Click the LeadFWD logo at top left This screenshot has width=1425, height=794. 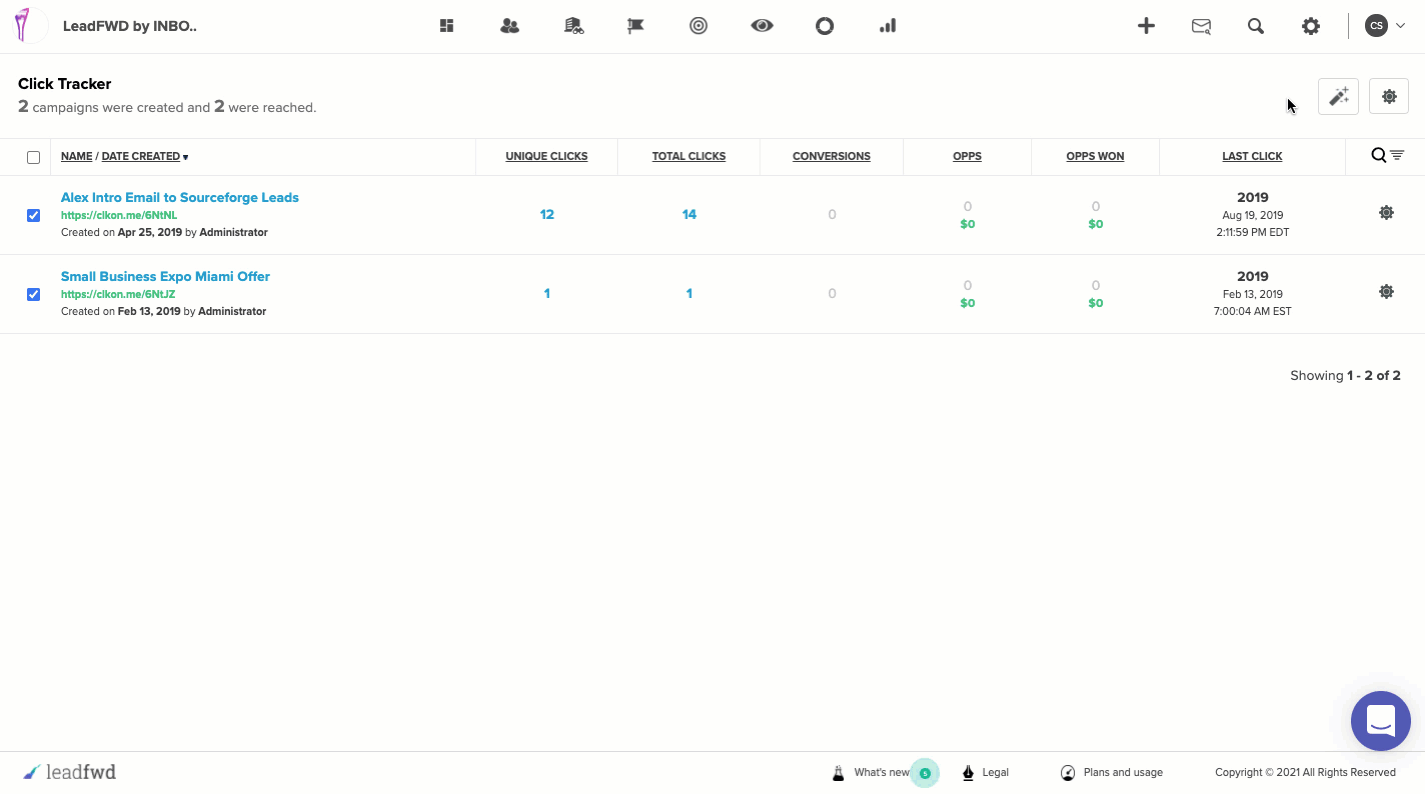click(x=30, y=26)
